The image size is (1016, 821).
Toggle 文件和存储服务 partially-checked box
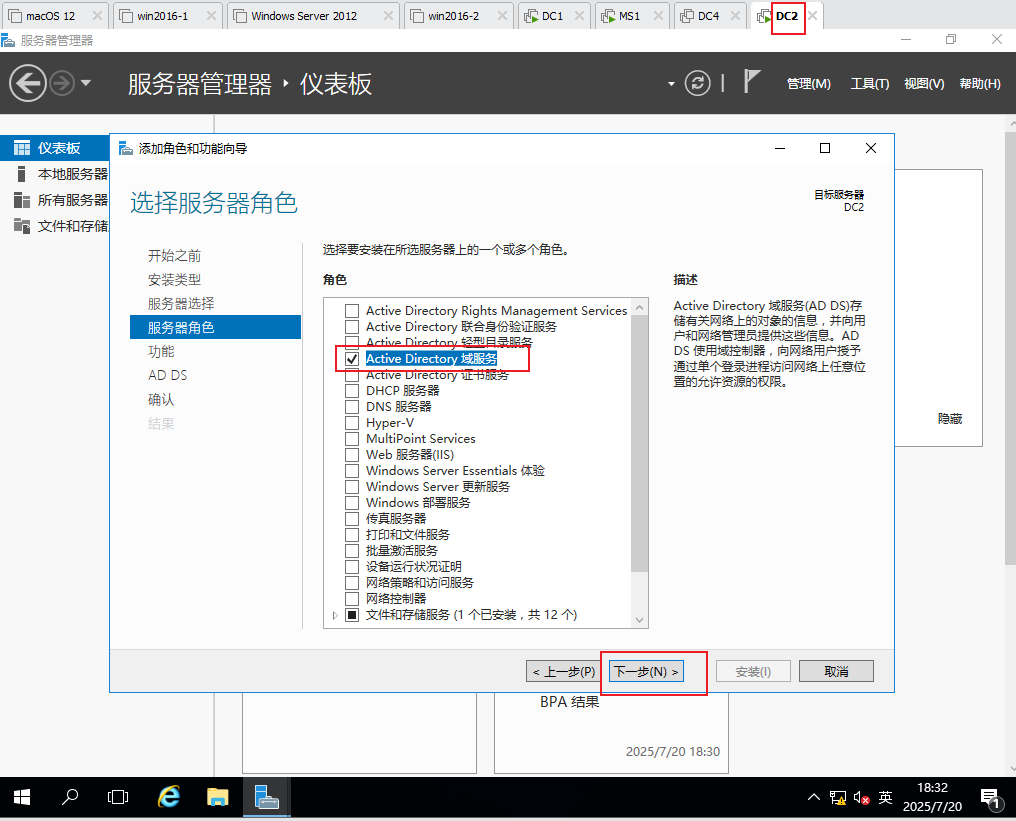tap(352, 614)
